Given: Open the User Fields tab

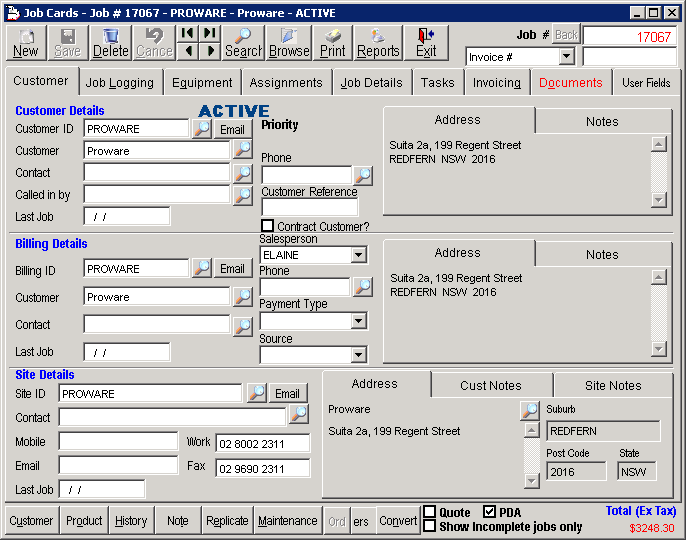Looking at the screenshot, I should [x=646, y=83].
